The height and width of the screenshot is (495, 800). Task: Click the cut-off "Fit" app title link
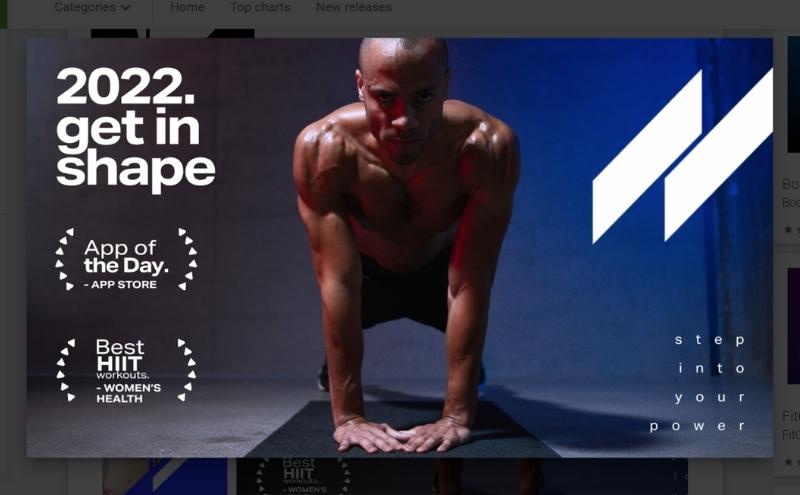coord(791,416)
